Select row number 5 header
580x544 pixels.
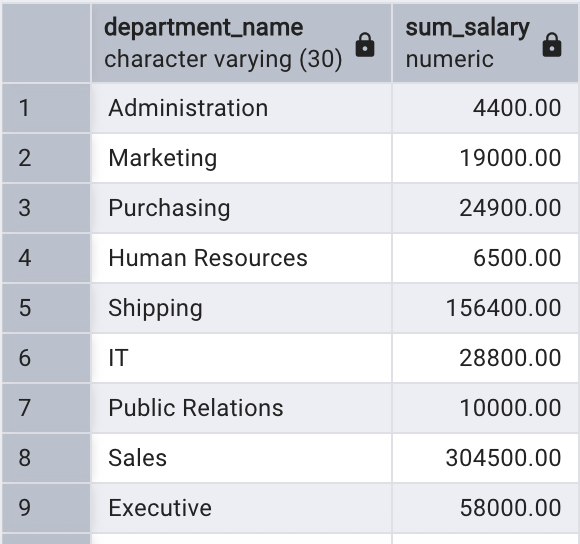pos(46,308)
